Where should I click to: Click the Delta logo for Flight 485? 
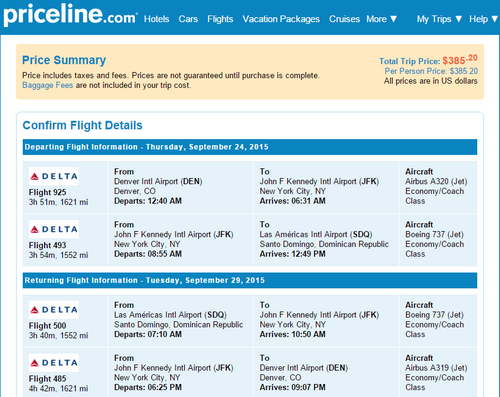tap(54, 363)
